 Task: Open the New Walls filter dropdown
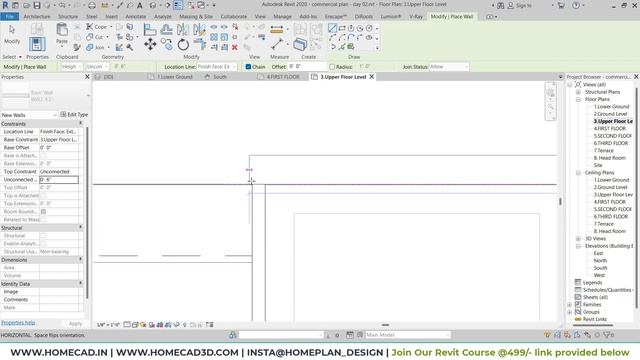pyautogui.click(x=29, y=115)
